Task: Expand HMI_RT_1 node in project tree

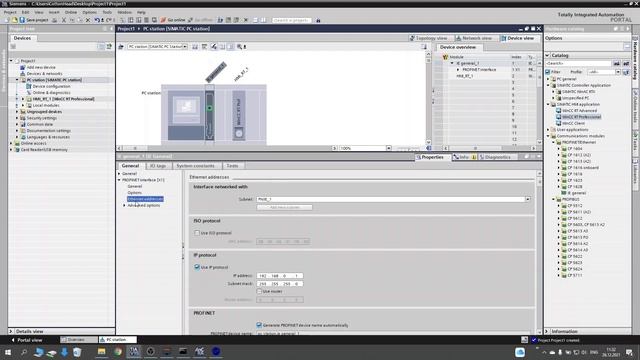Action: pos(23,99)
